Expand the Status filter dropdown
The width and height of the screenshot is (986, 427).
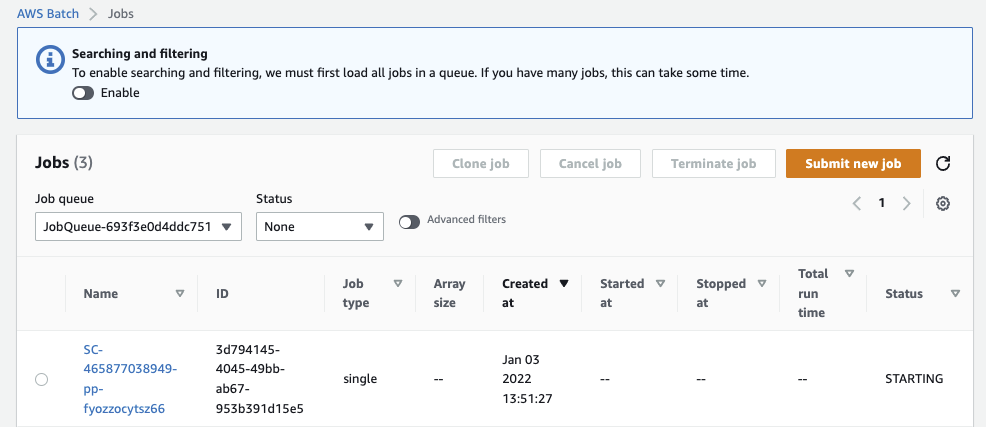click(320, 227)
